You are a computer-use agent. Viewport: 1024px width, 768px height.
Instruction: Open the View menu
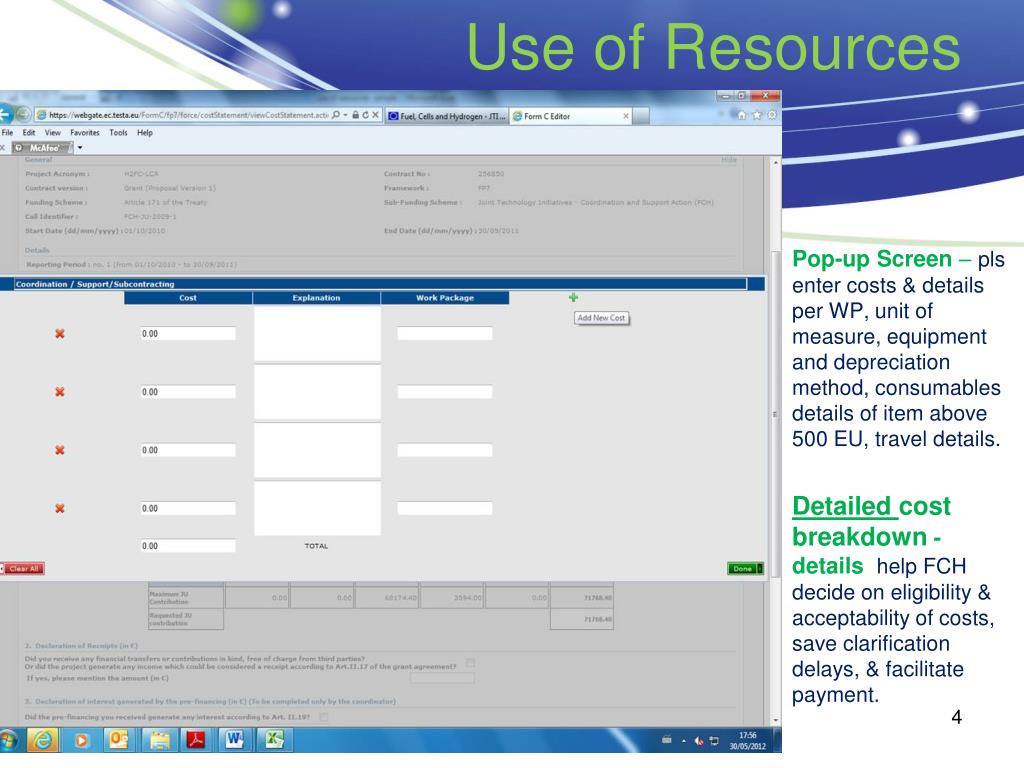point(52,133)
